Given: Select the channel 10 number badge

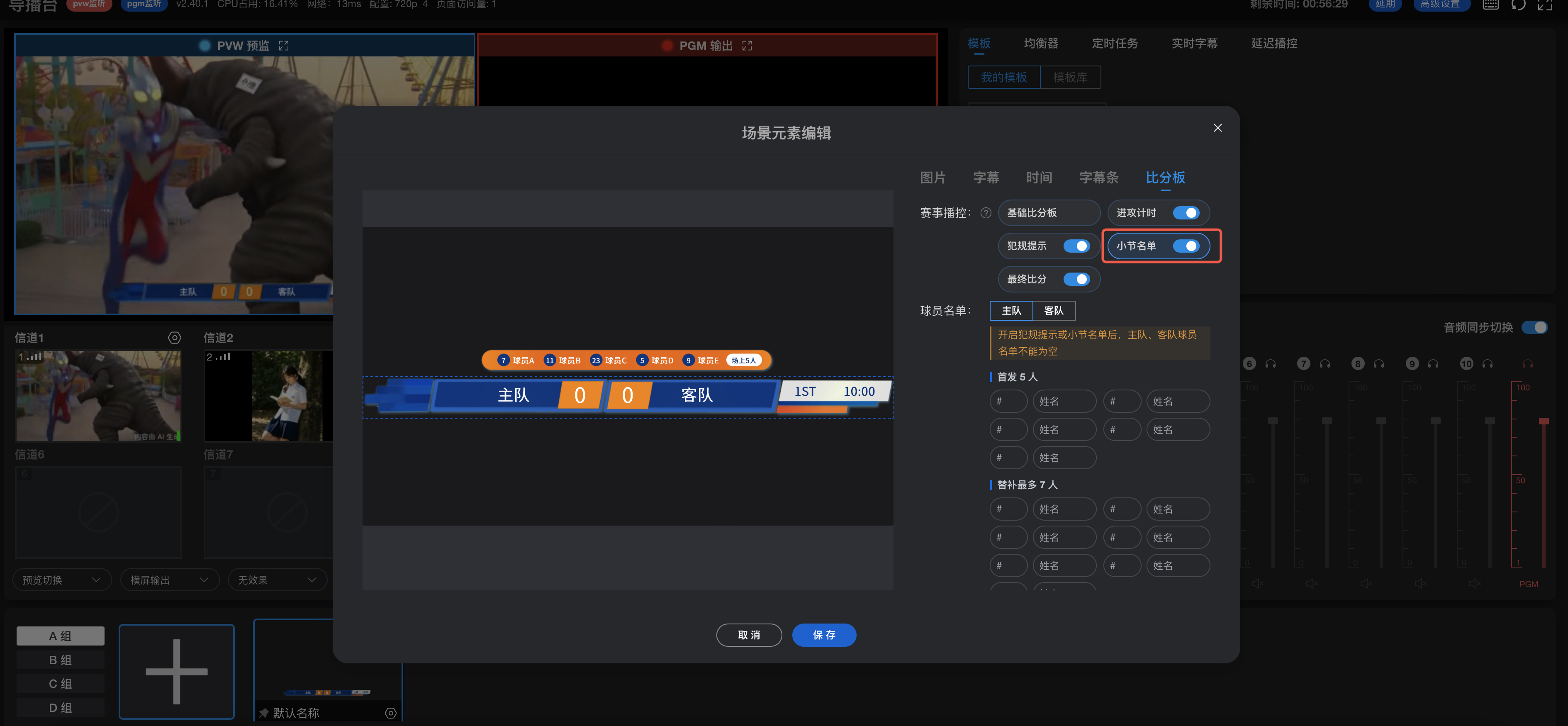Looking at the screenshot, I should (x=1466, y=364).
